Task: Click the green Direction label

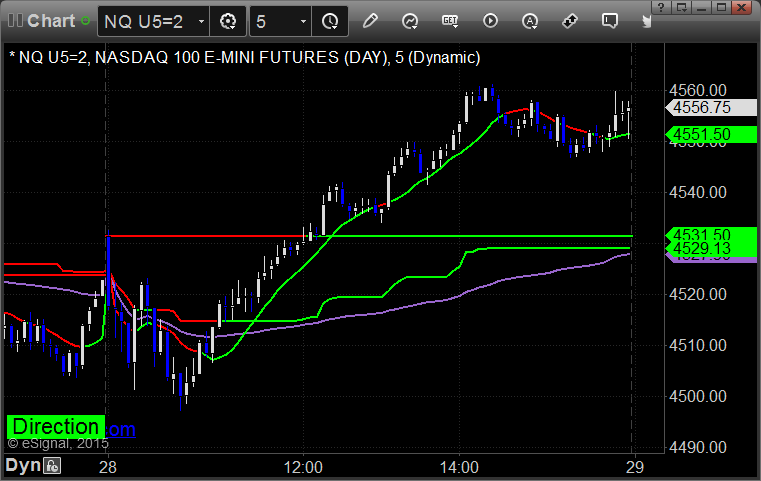Action: [x=56, y=427]
